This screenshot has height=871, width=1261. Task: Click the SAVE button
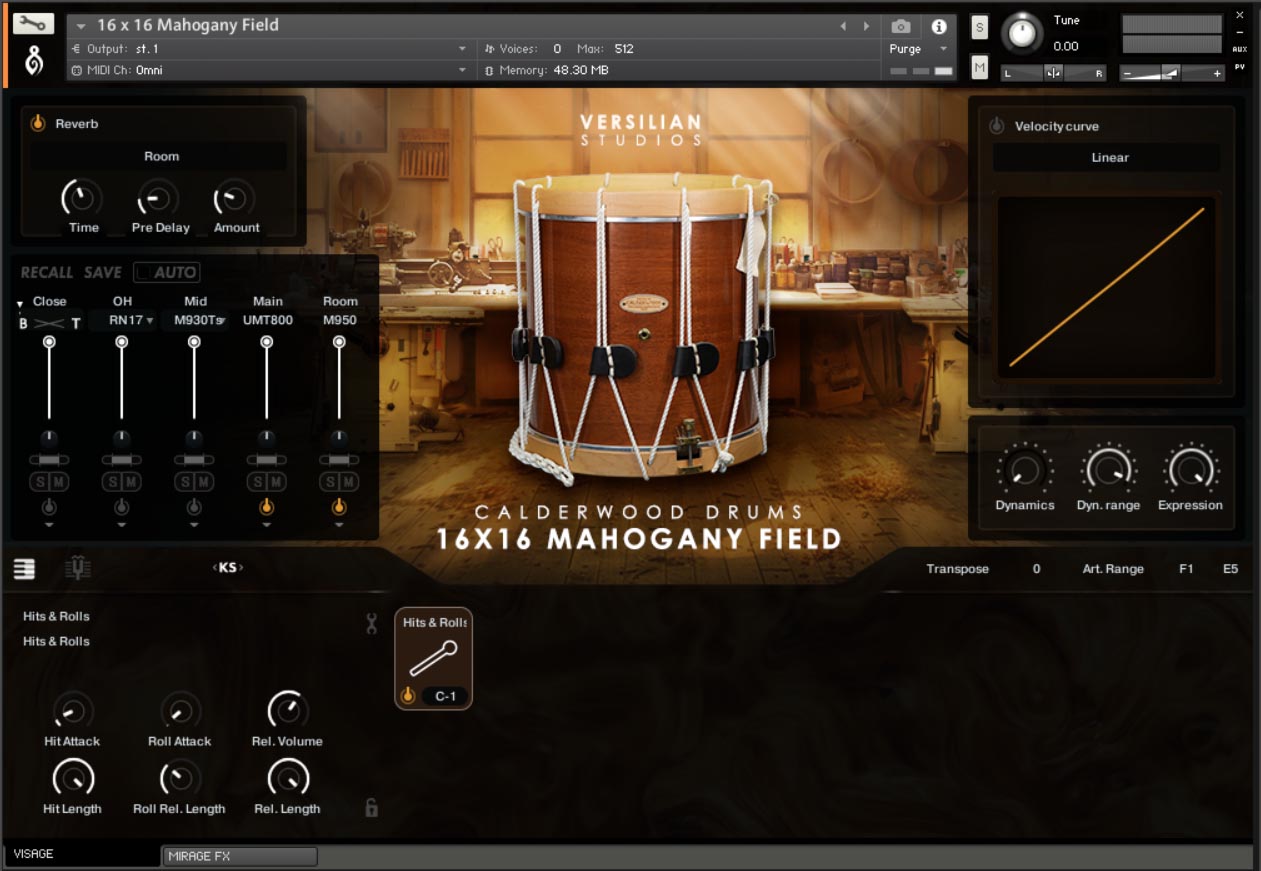[103, 272]
